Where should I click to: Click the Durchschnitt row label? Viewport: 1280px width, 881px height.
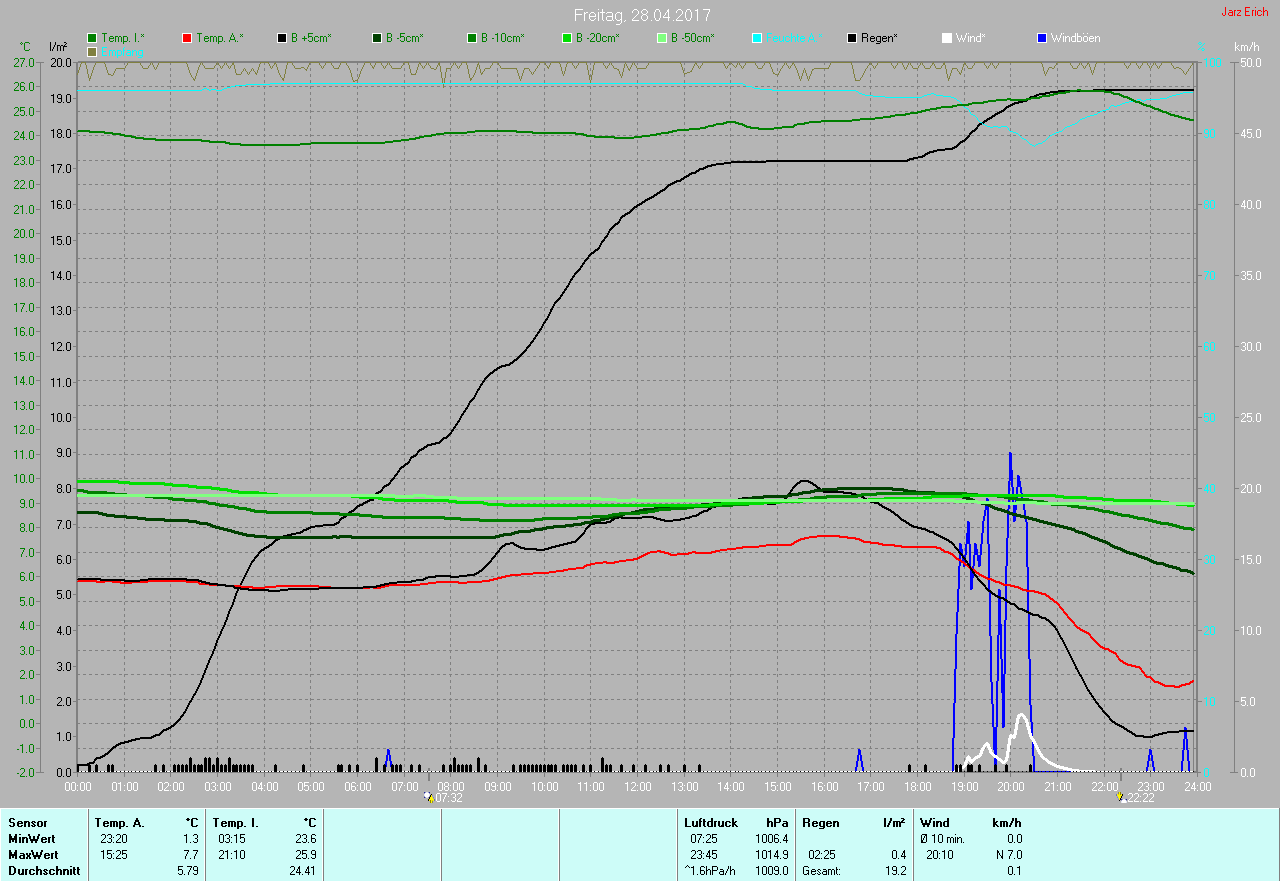tap(44, 871)
